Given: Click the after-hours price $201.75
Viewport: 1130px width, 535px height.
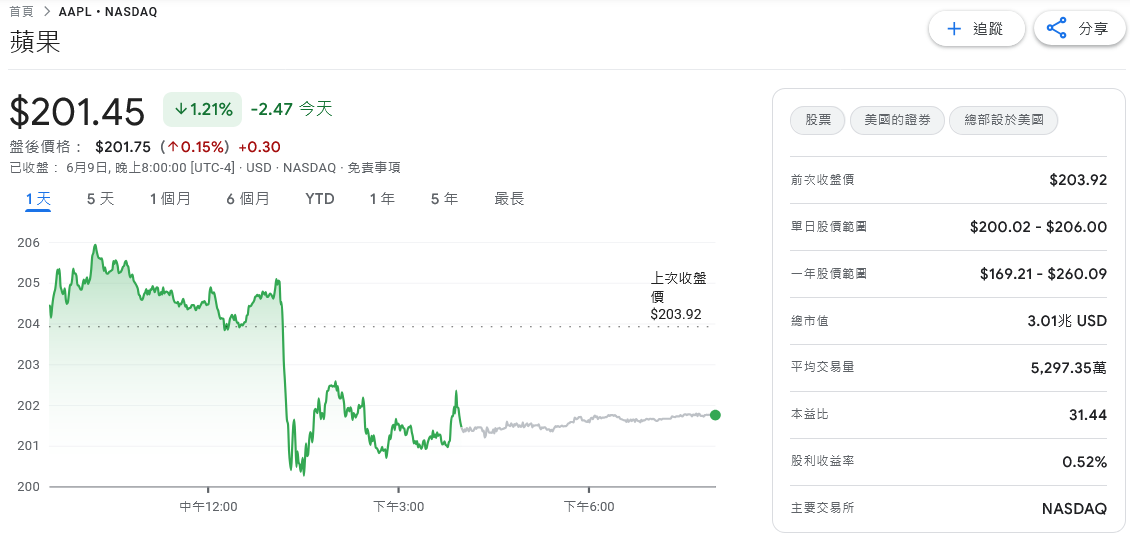Looking at the screenshot, I should pyautogui.click(x=123, y=147).
